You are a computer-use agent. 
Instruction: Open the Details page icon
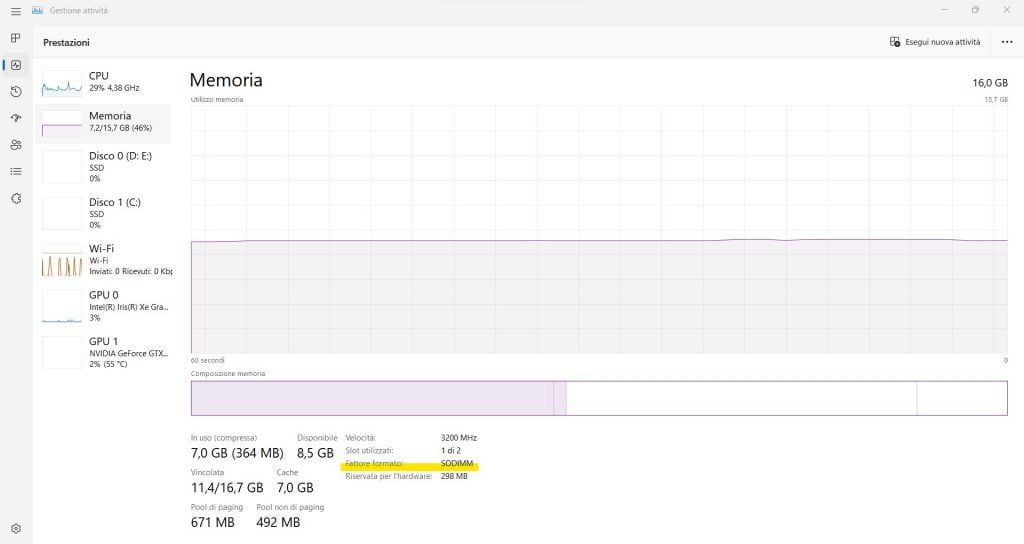coord(15,171)
